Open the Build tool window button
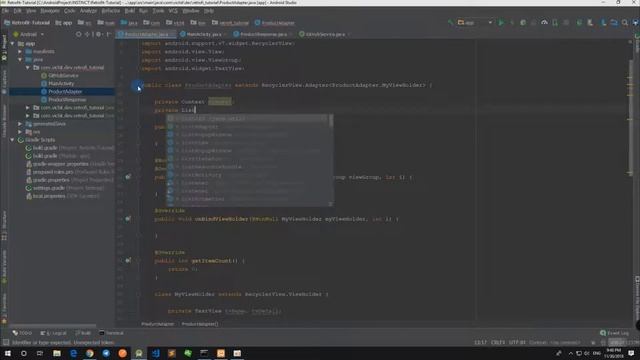The image size is (640, 360). (x=83, y=333)
